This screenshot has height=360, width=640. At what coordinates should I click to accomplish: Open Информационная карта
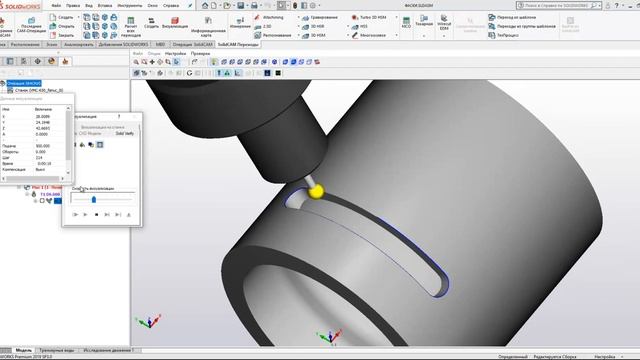tap(208, 27)
